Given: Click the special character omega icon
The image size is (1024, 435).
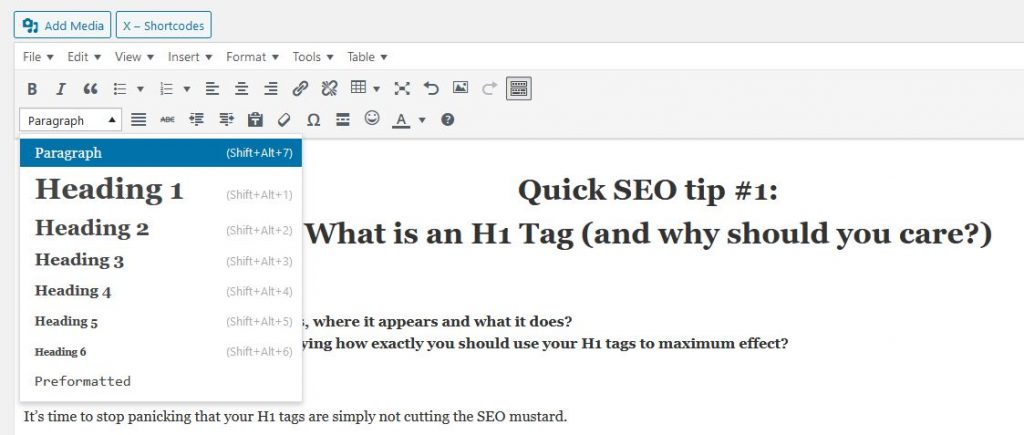Looking at the screenshot, I should 313,120.
